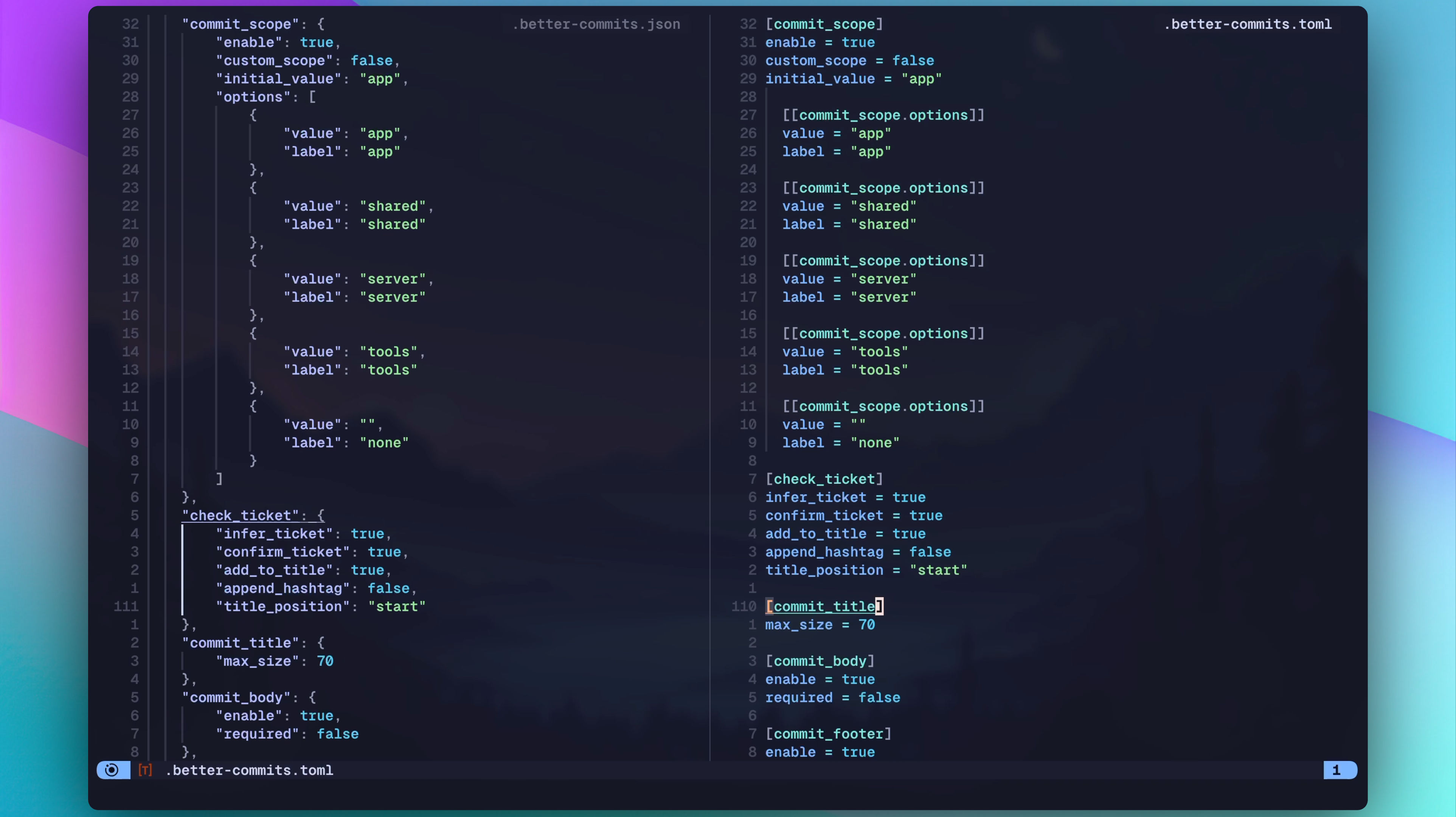Click the underlined "check_ticket": { line

coord(253,516)
